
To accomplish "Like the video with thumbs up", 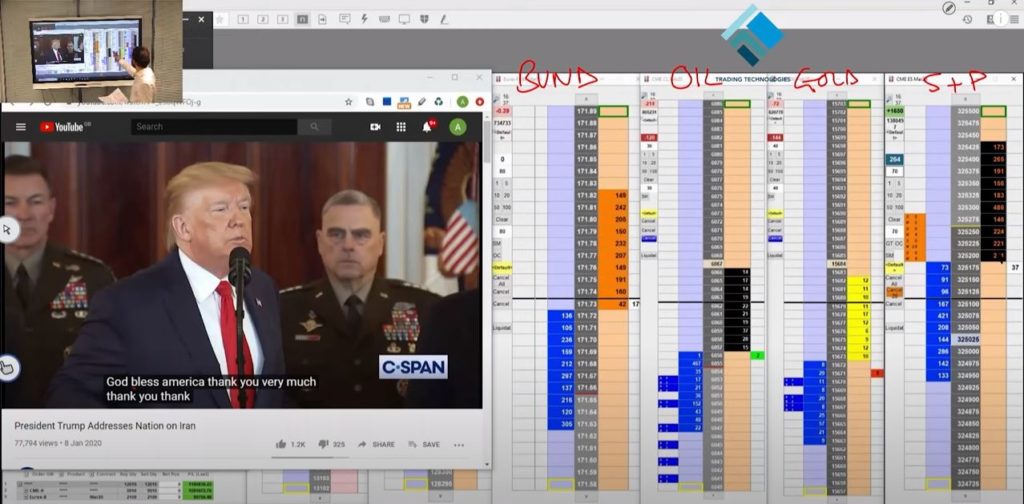I will (282, 444).
